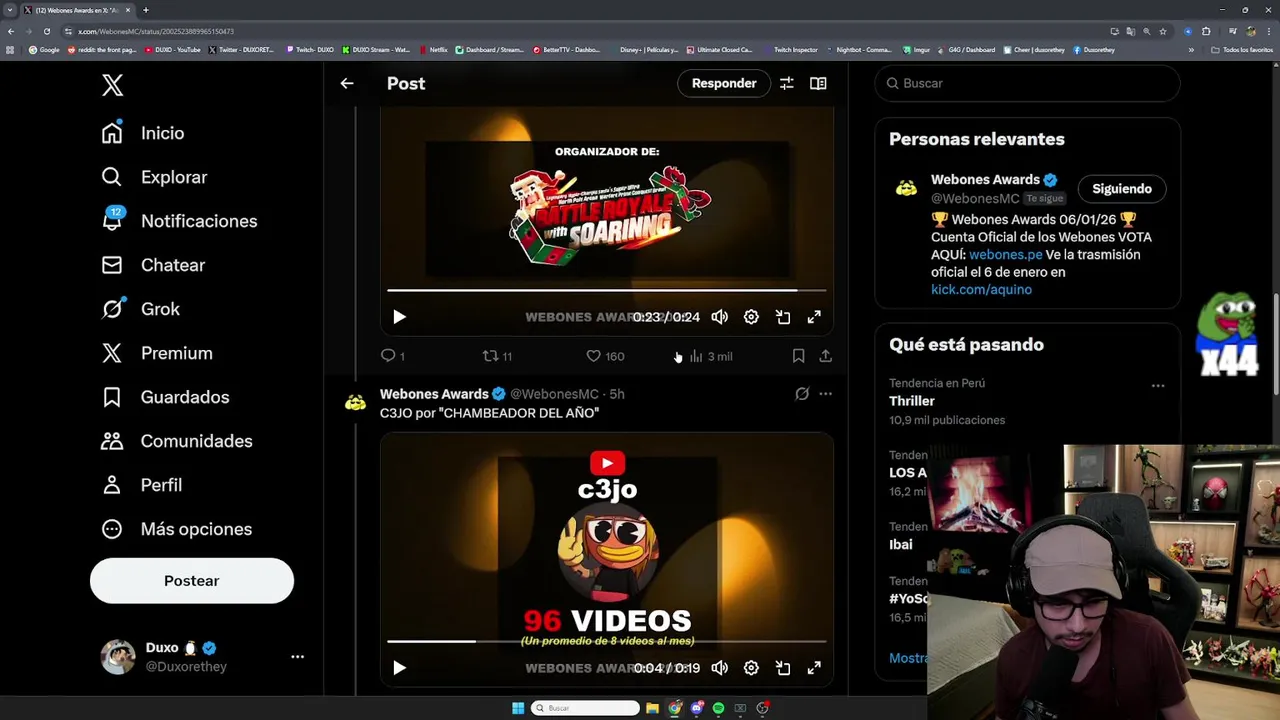
Task: View analytics showing 3 mil views
Action: 711,356
